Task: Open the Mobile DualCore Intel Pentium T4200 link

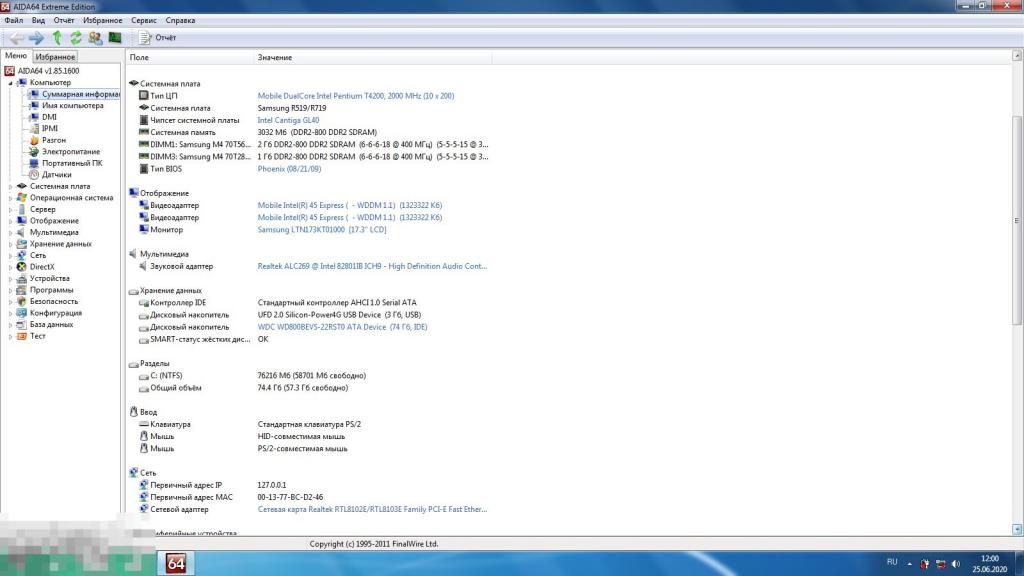Action: (x=356, y=96)
